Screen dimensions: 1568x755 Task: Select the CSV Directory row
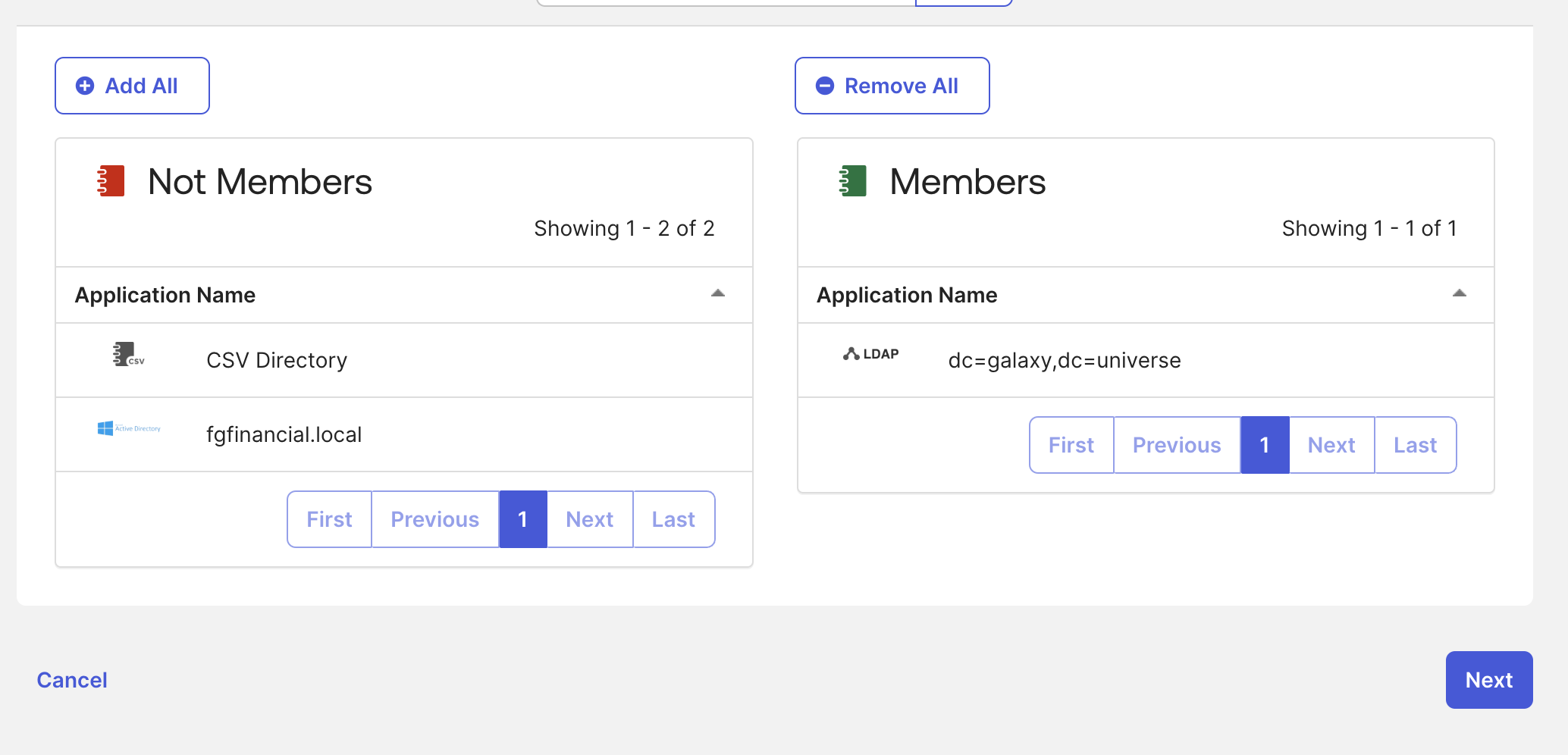coord(276,360)
